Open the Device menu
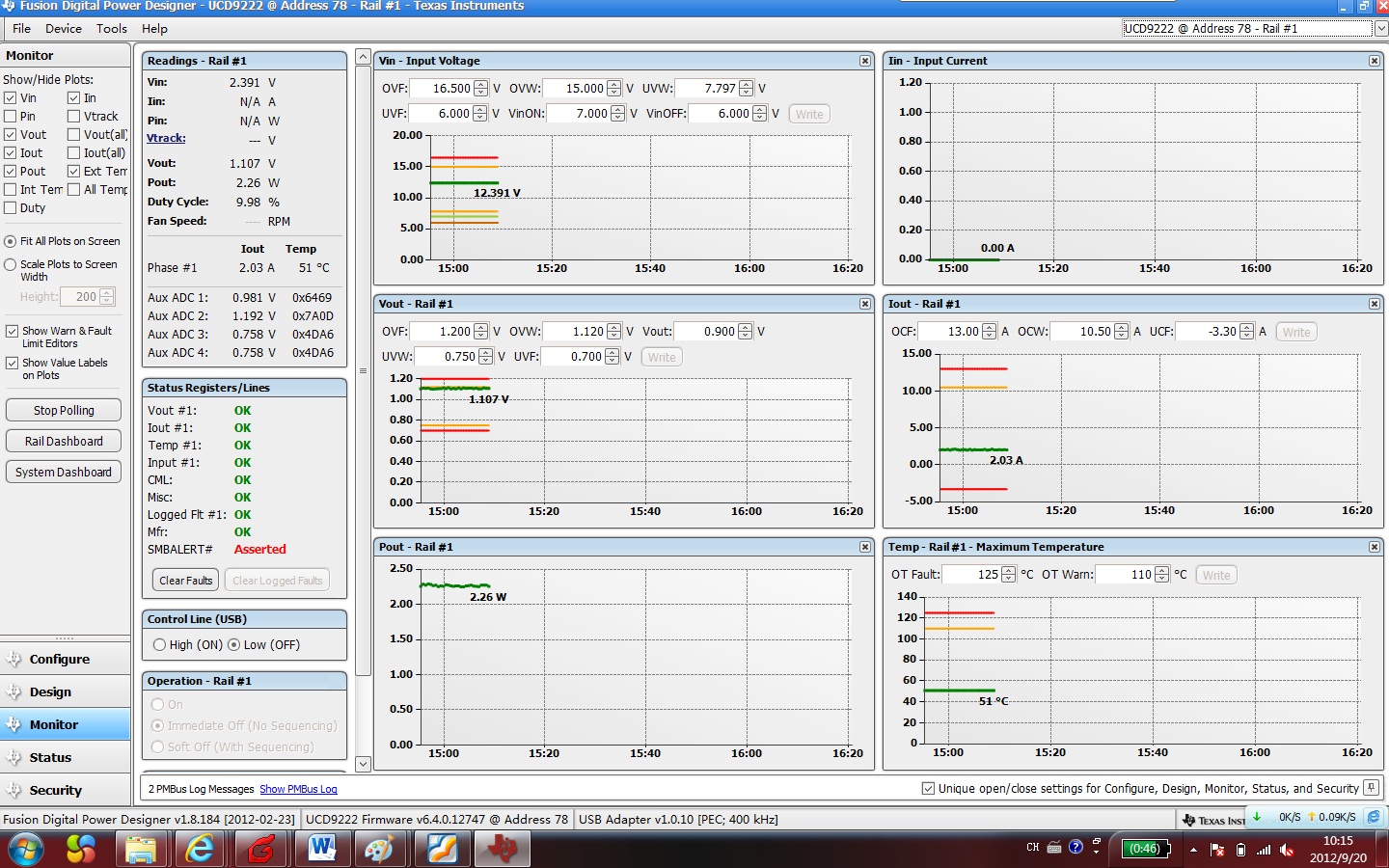Screen dimensions: 1389x868 pos(64,29)
